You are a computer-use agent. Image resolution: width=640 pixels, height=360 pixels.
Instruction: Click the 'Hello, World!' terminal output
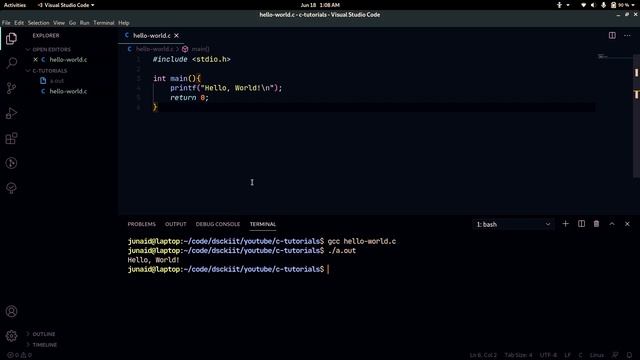point(153,260)
